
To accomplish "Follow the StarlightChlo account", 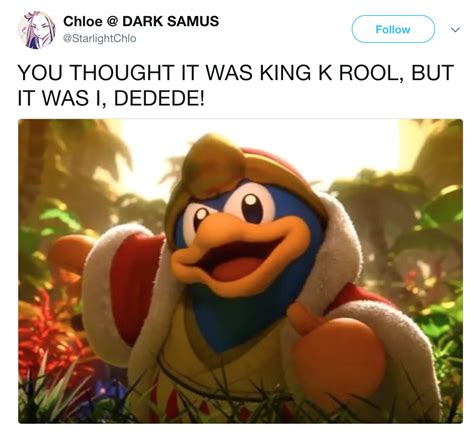I will pyautogui.click(x=393, y=29).
